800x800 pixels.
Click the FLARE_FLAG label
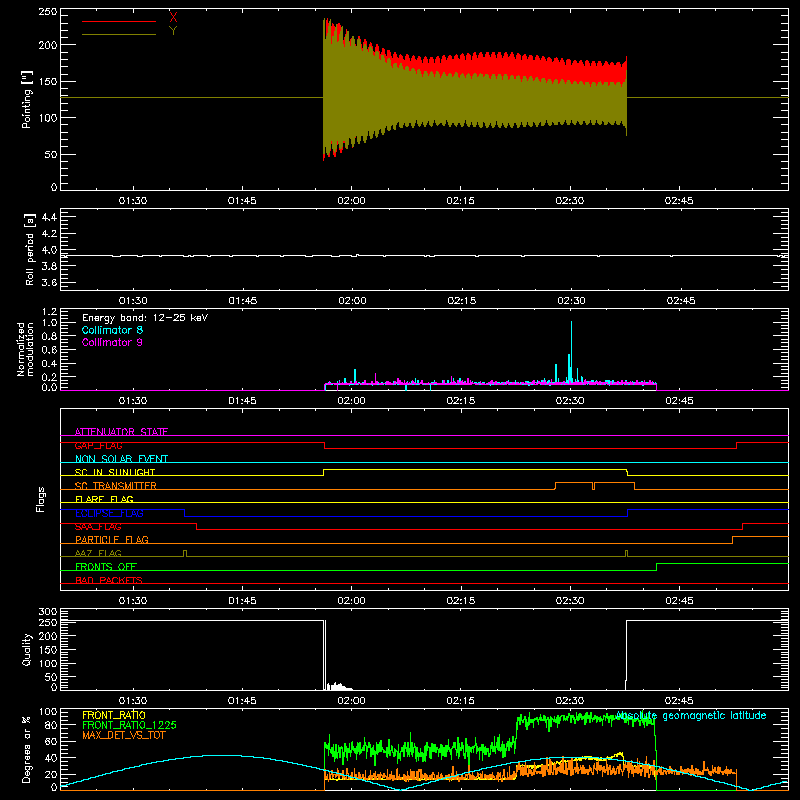104,499
